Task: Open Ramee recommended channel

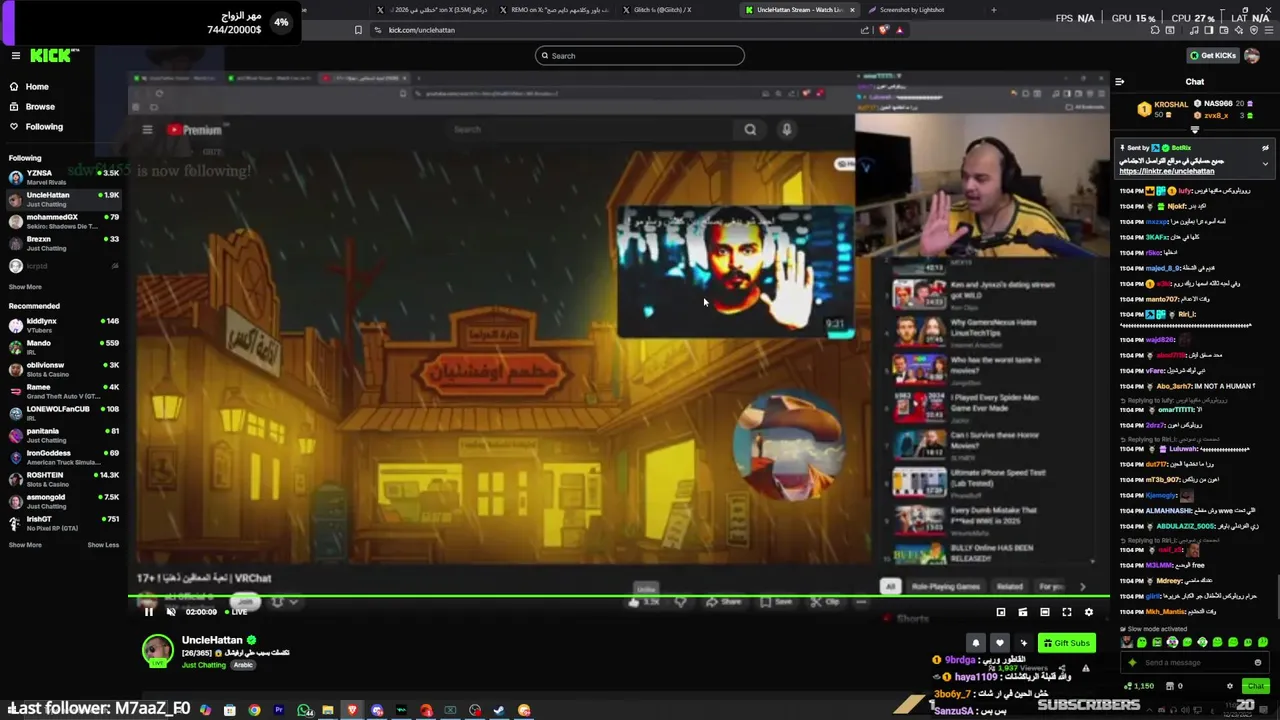Action: pos(62,391)
